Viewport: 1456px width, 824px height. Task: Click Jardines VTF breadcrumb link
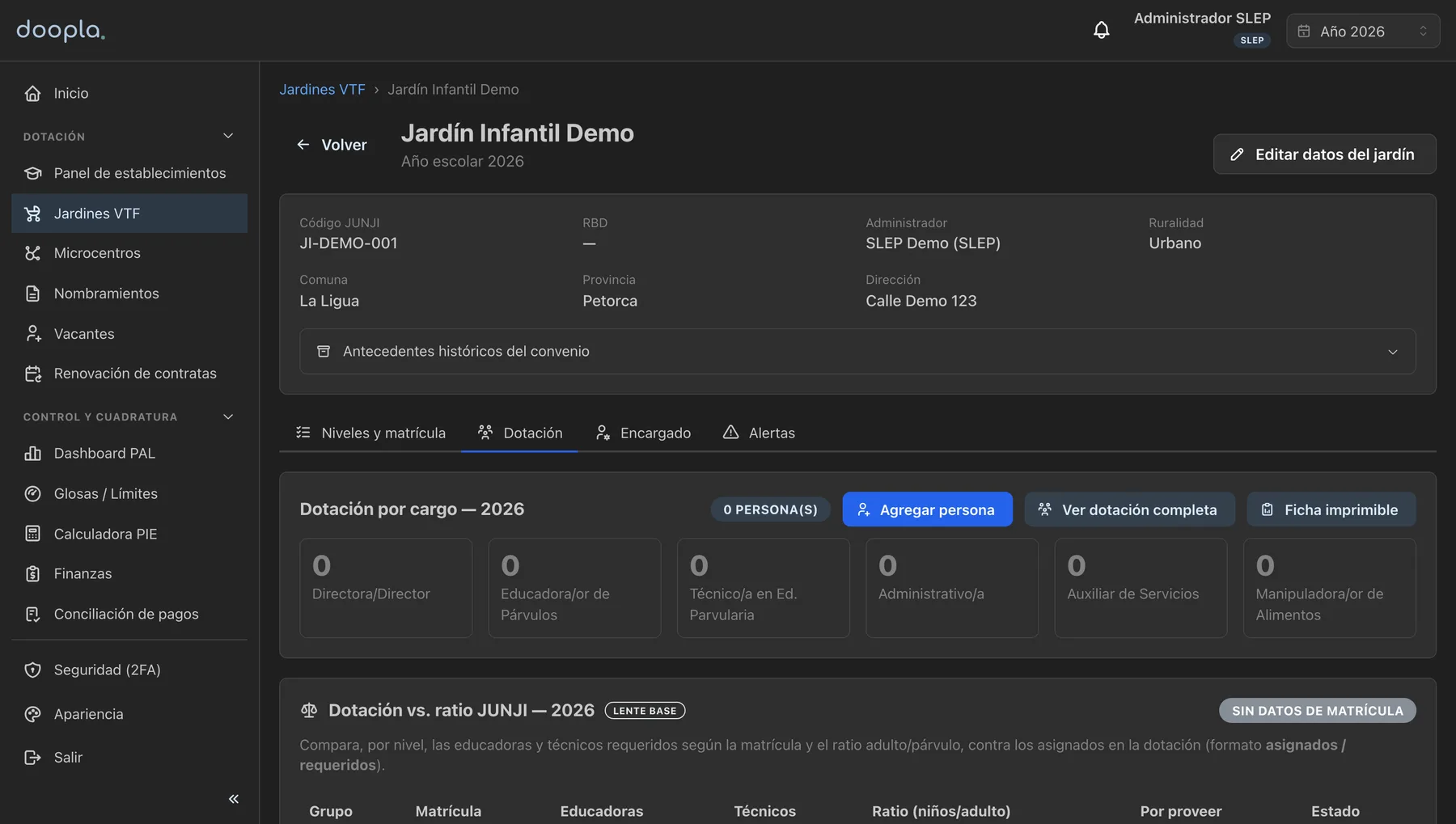[x=322, y=90]
